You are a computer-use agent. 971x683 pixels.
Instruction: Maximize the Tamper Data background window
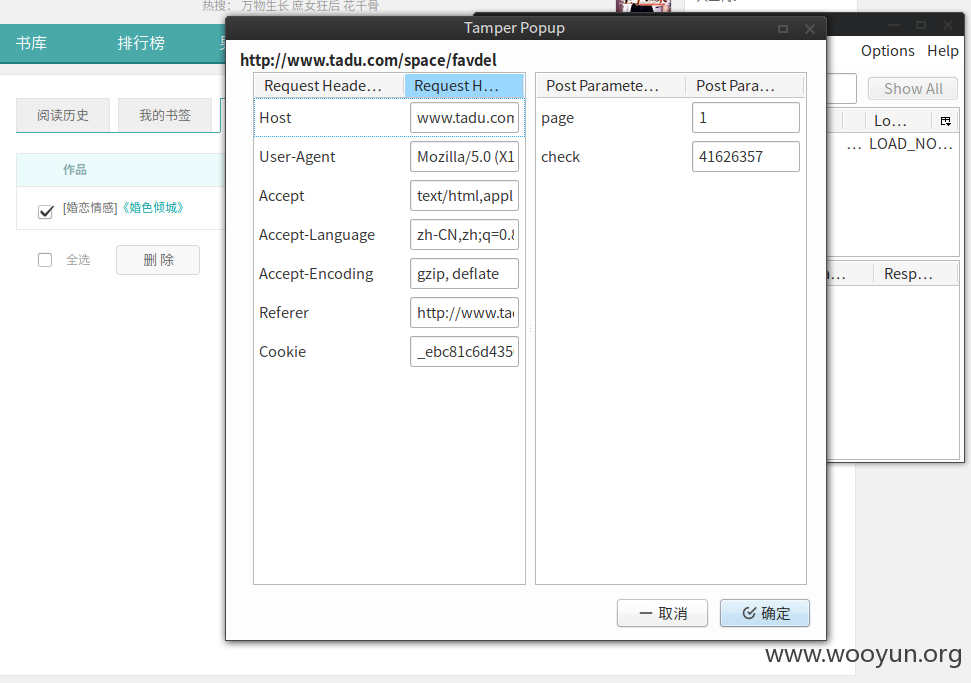(921, 25)
